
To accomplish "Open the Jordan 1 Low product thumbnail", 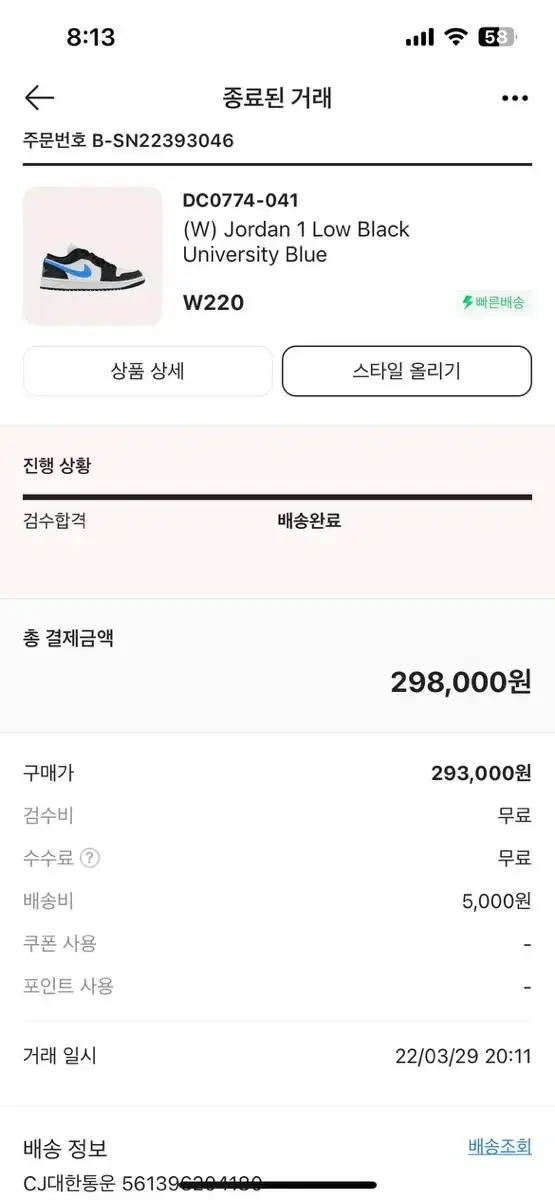I will click(x=92, y=256).
